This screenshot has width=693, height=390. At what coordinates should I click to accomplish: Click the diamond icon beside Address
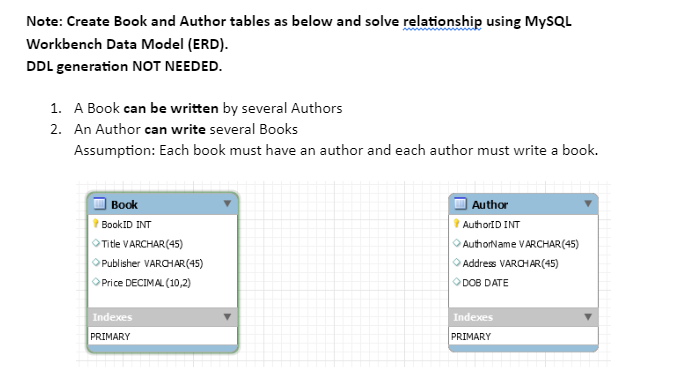coord(457,263)
